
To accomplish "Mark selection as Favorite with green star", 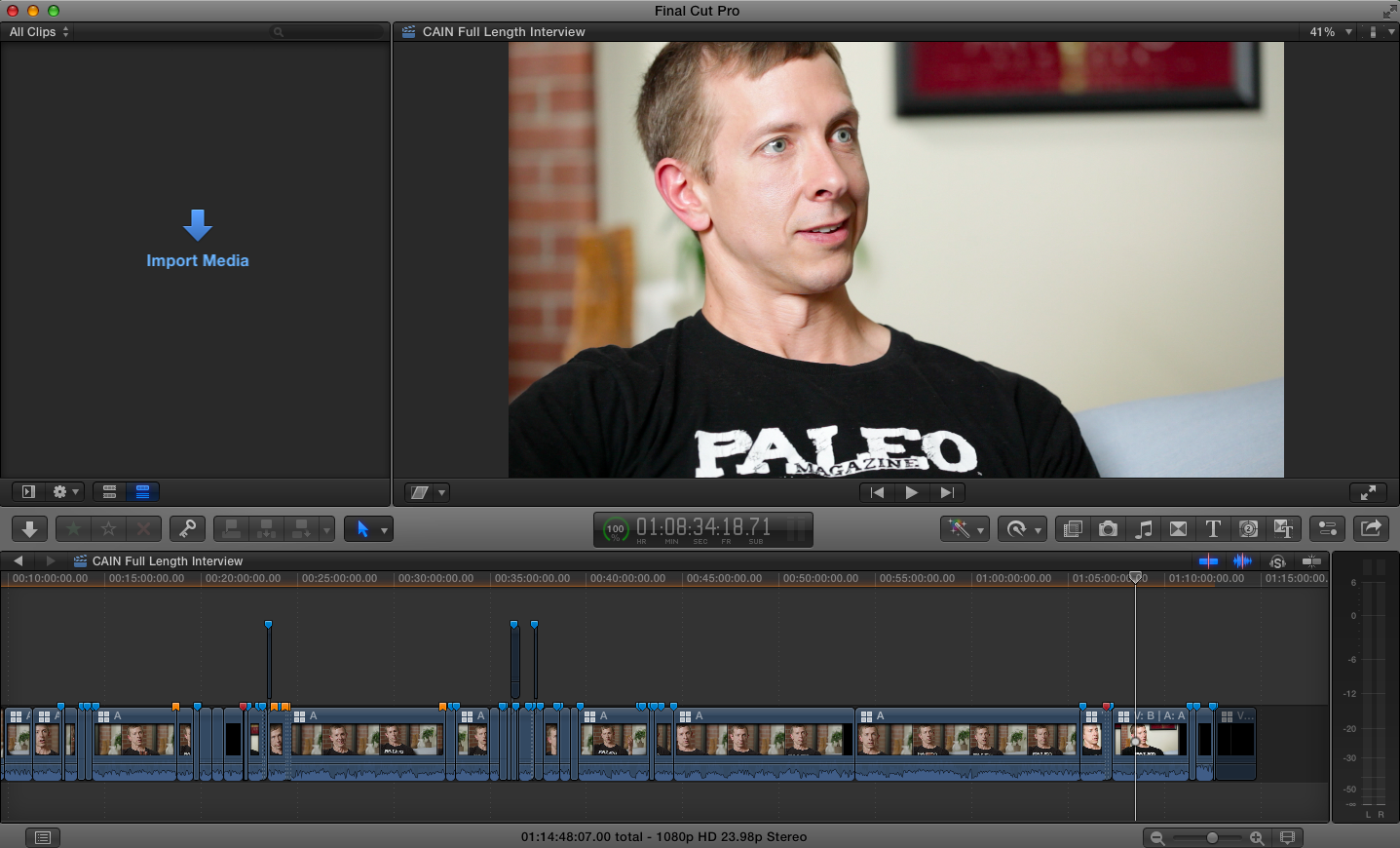I will (x=73, y=529).
